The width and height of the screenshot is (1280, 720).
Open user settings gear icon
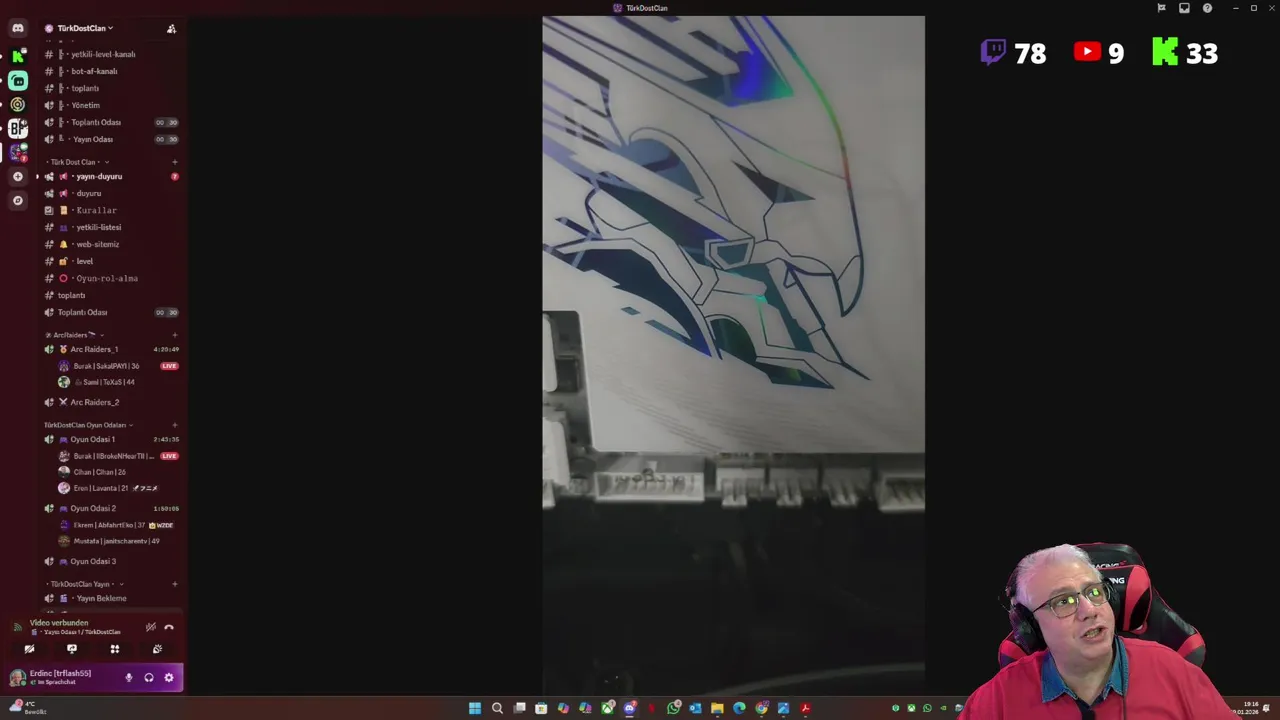pos(168,678)
